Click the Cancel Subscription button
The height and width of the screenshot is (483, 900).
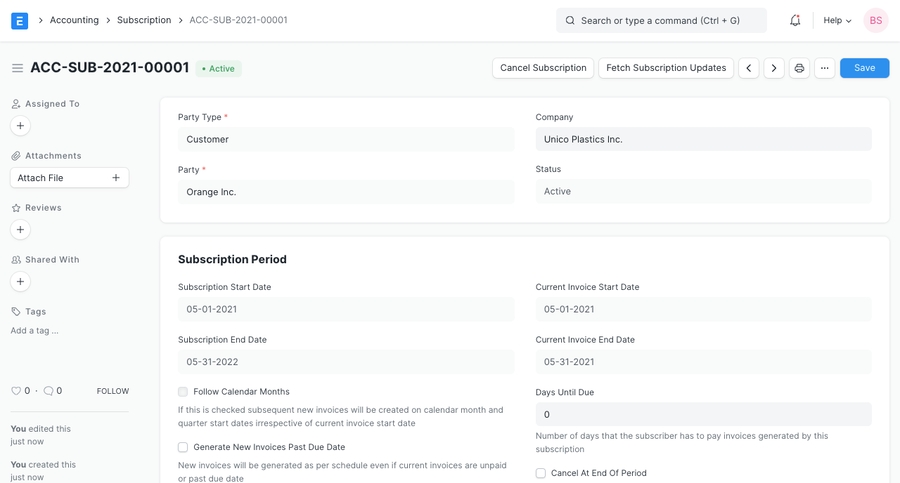(543, 68)
